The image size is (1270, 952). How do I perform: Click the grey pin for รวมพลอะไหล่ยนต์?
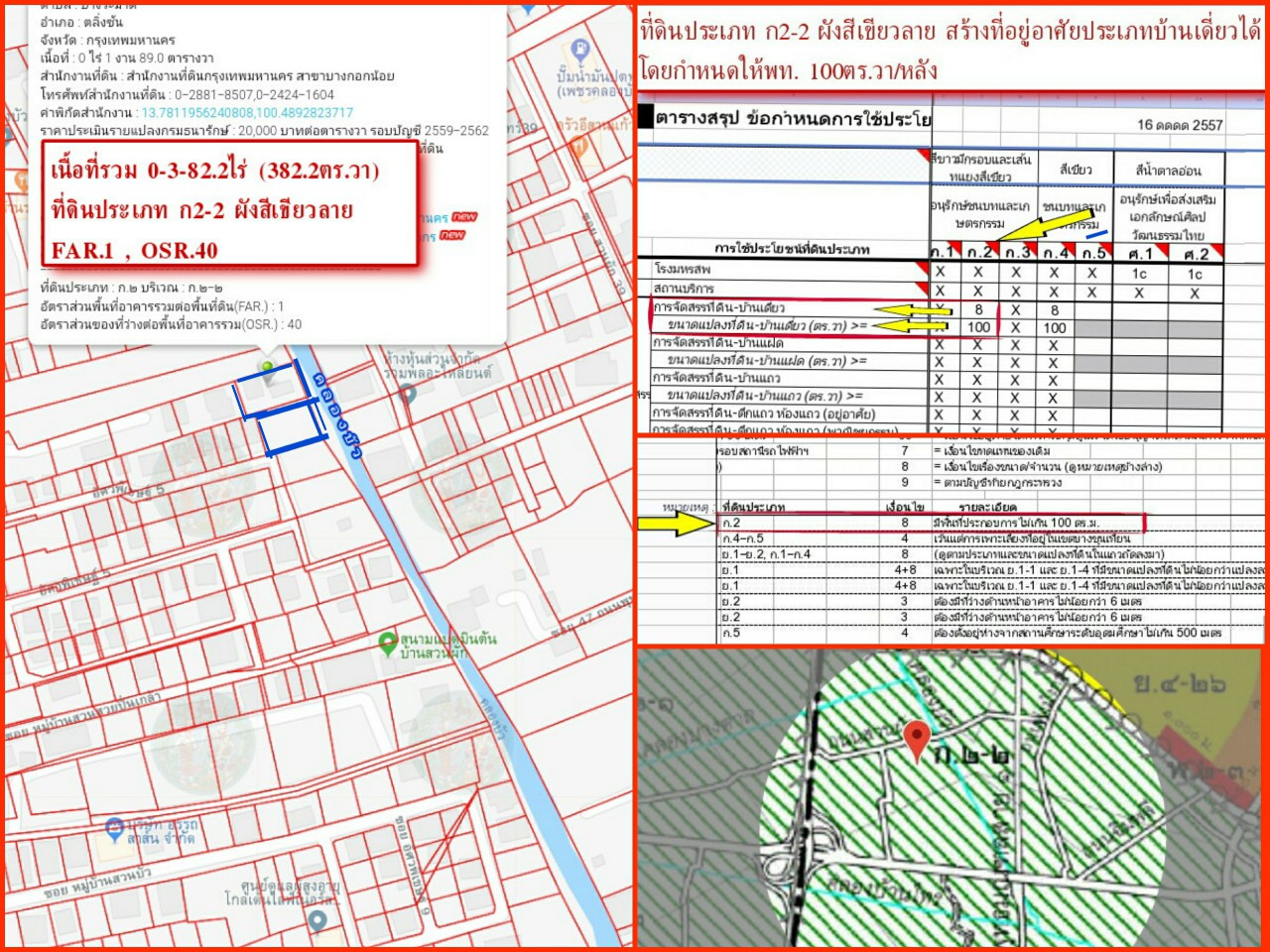[x=408, y=394]
